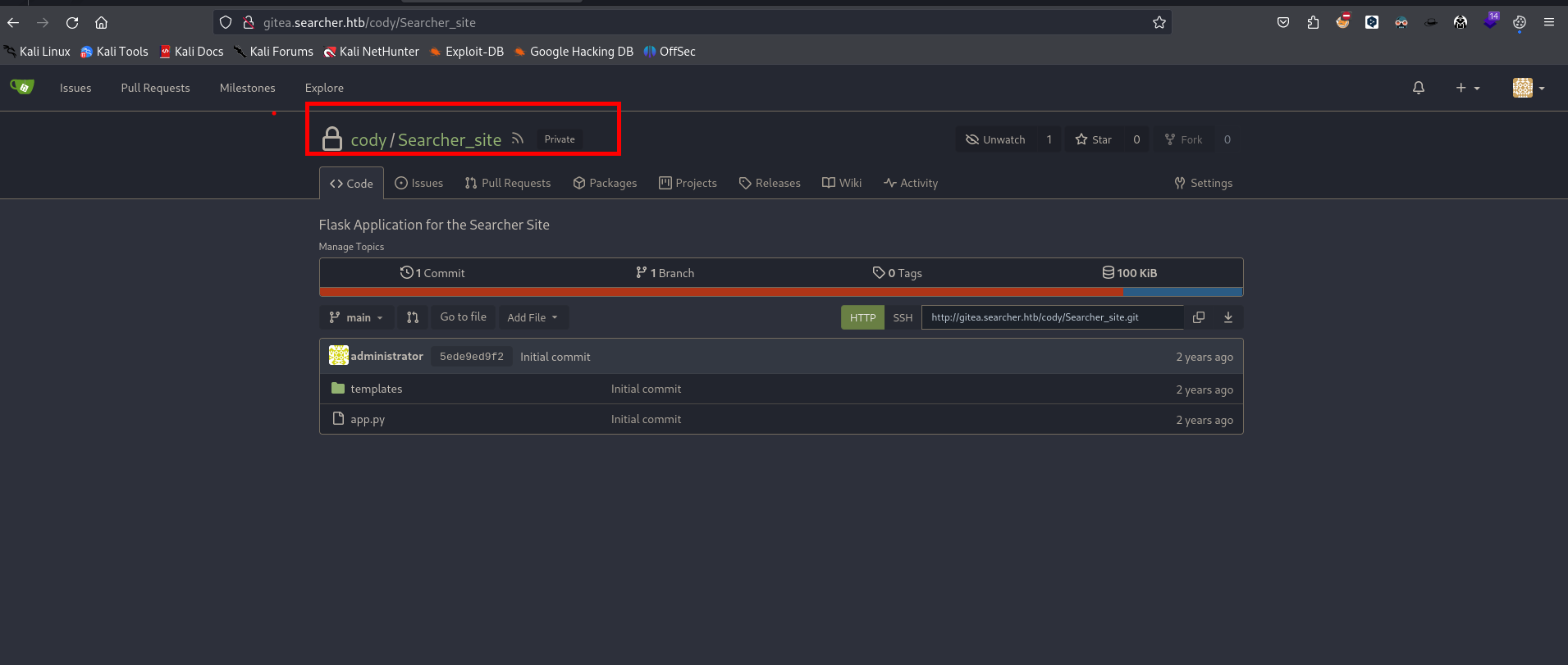Copy the repository clone URL

(1198, 317)
